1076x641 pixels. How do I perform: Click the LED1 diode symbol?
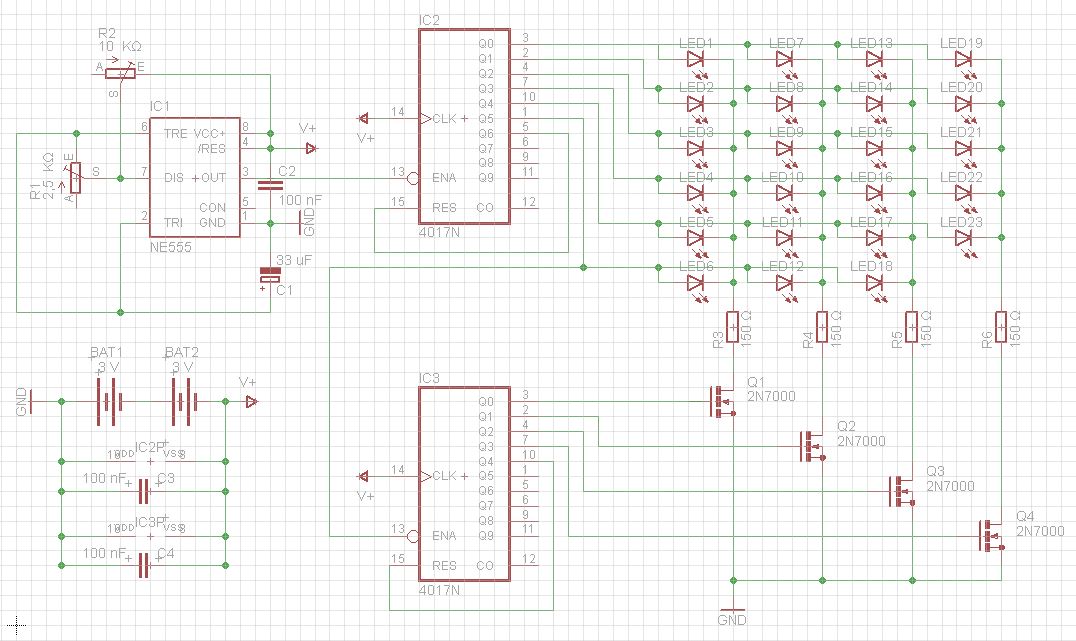pos(697,60)
